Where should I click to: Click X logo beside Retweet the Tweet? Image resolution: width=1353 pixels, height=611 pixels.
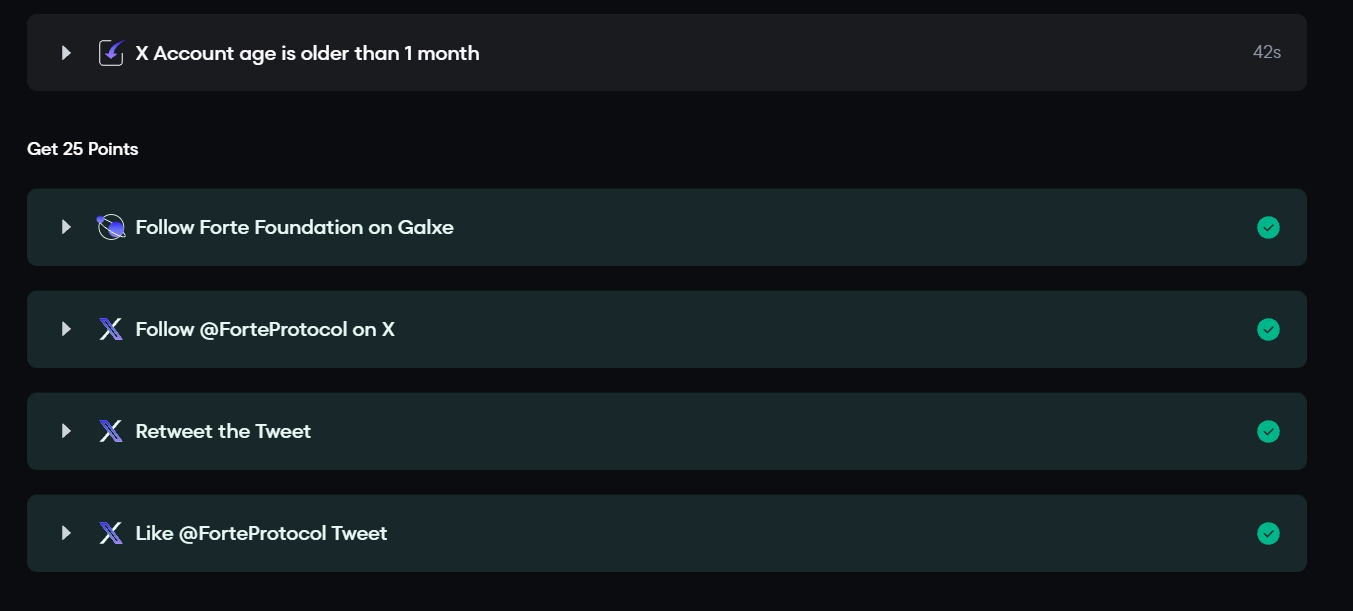tap(111, 431)
